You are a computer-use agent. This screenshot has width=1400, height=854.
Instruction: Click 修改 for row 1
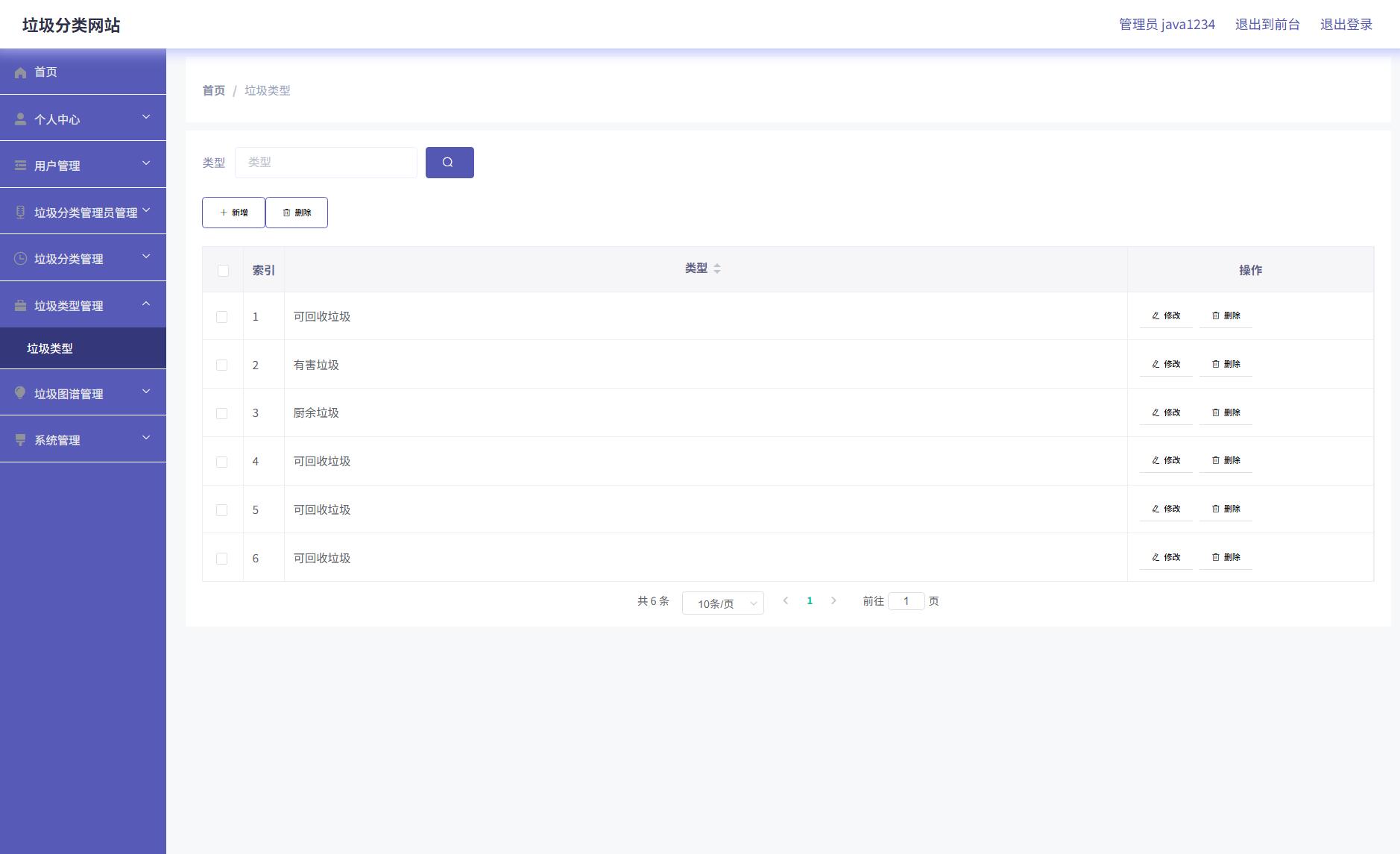1166,315
